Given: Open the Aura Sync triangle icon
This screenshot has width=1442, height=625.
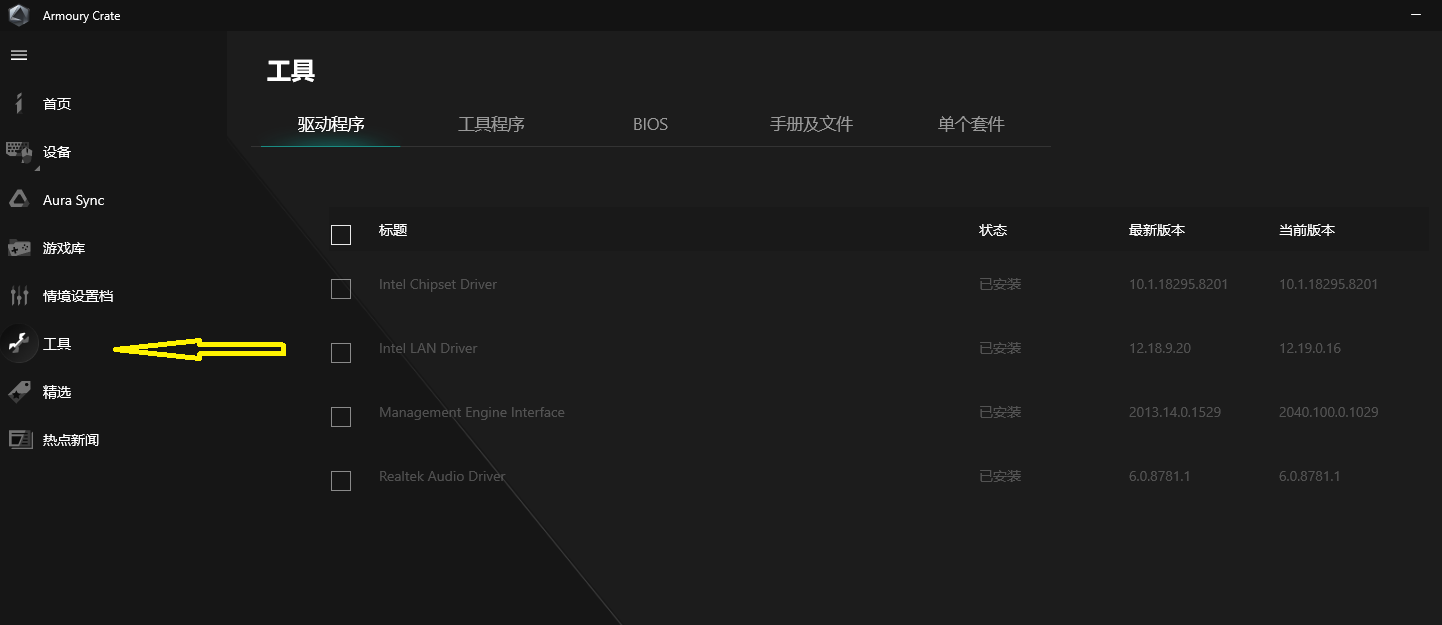Looking at the screenshot, I should (19, 199).
